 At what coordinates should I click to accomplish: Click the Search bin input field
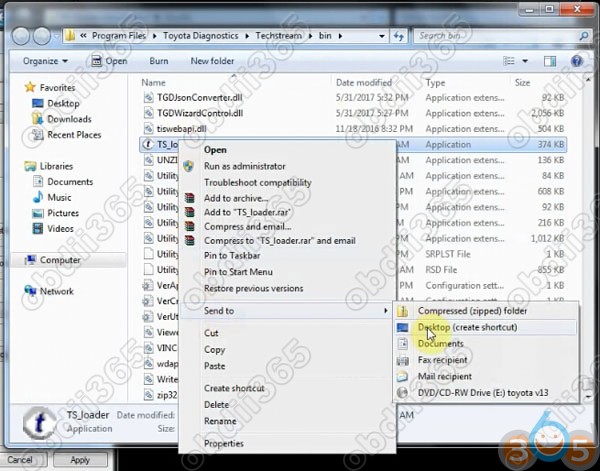pyautogui.click(x=497, y=36)
